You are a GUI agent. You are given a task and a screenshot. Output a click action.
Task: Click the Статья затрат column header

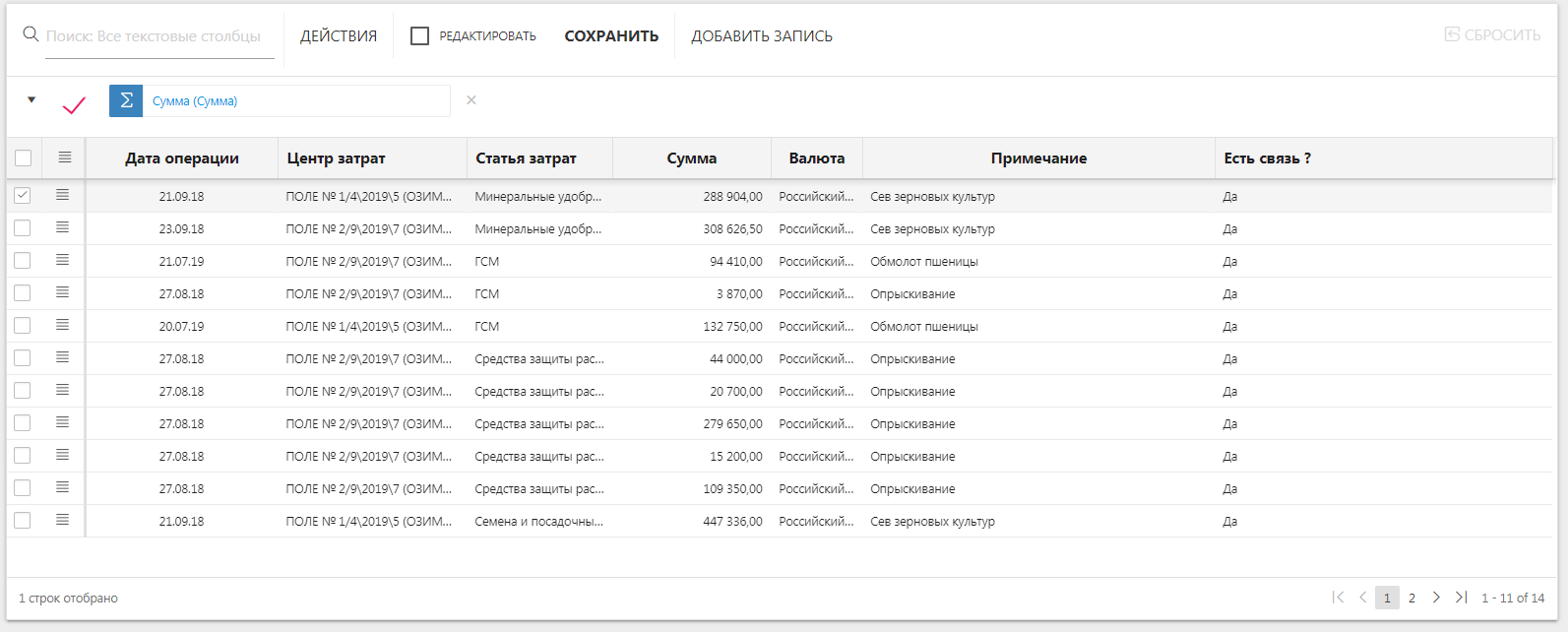527,158
